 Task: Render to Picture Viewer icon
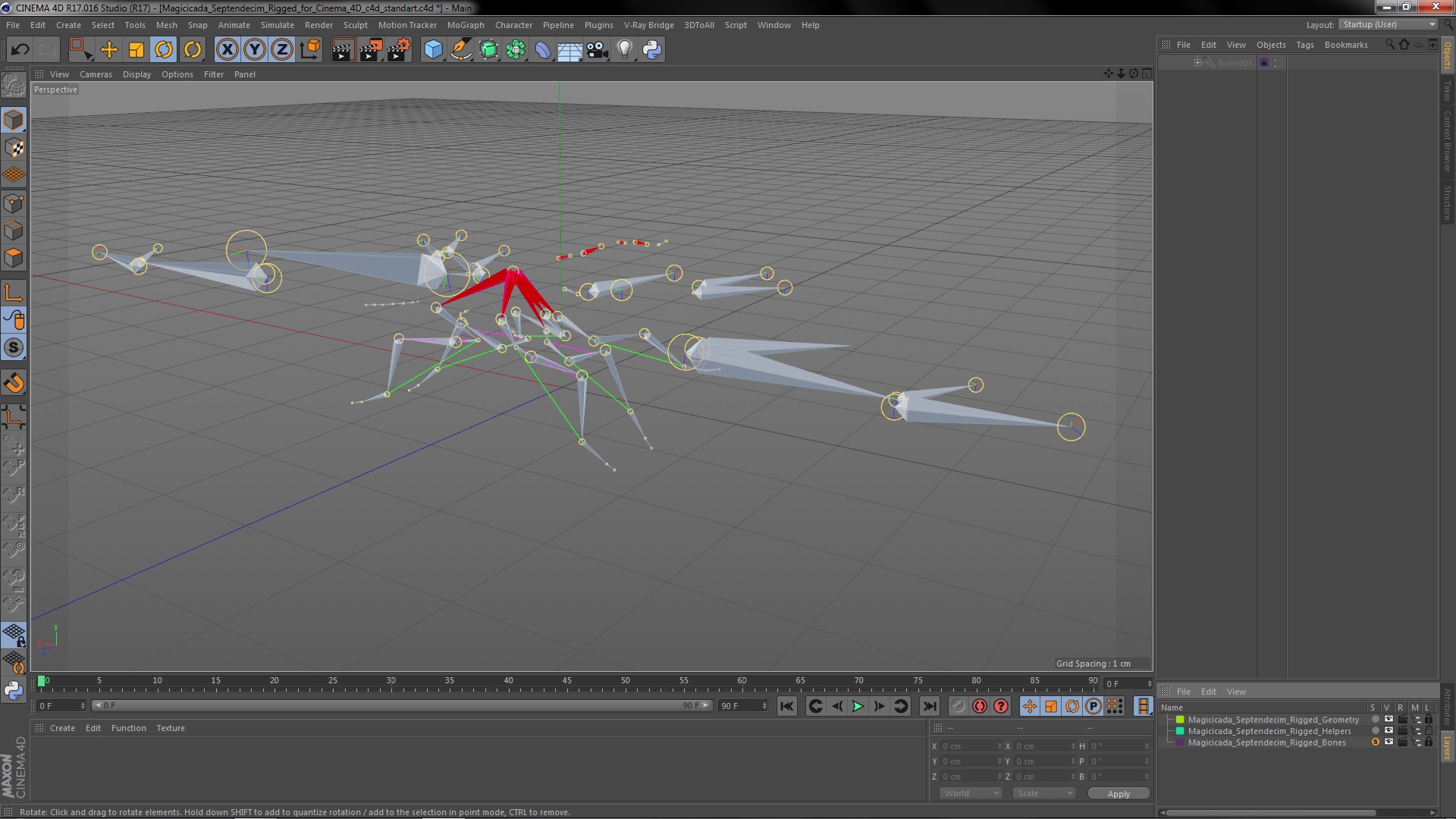tap(371, 50)
